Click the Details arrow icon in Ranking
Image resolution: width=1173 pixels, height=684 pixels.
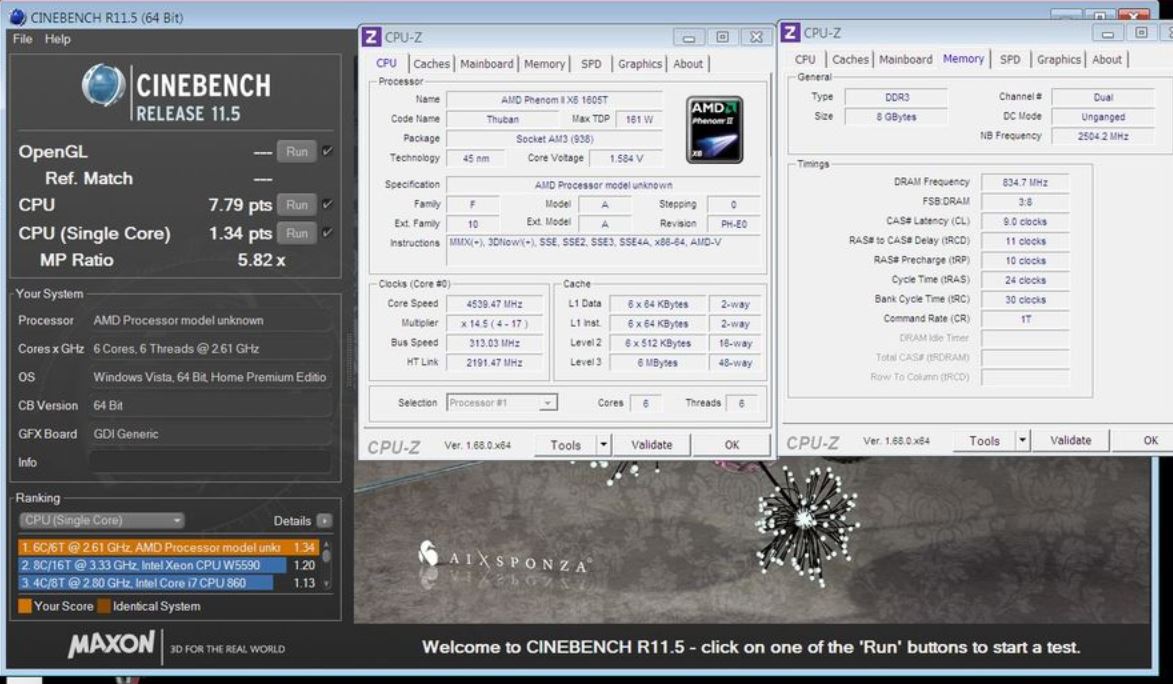tap(324, 520)
